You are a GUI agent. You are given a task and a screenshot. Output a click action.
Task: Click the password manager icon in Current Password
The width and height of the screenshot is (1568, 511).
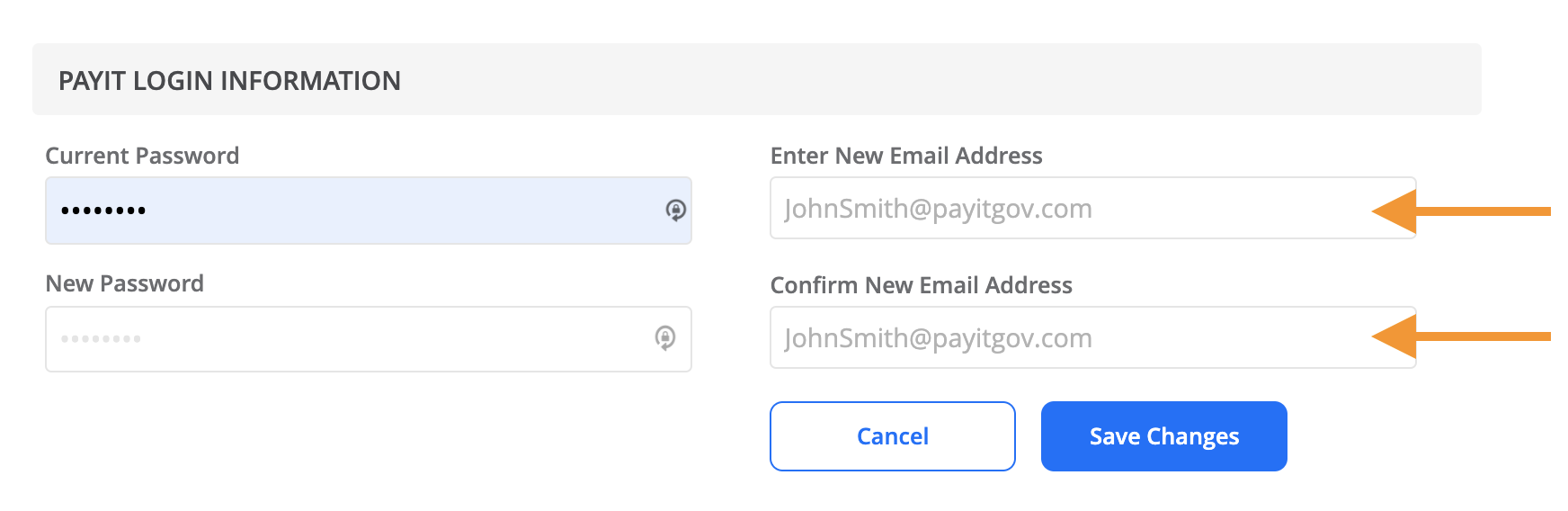tap(675, 210)
